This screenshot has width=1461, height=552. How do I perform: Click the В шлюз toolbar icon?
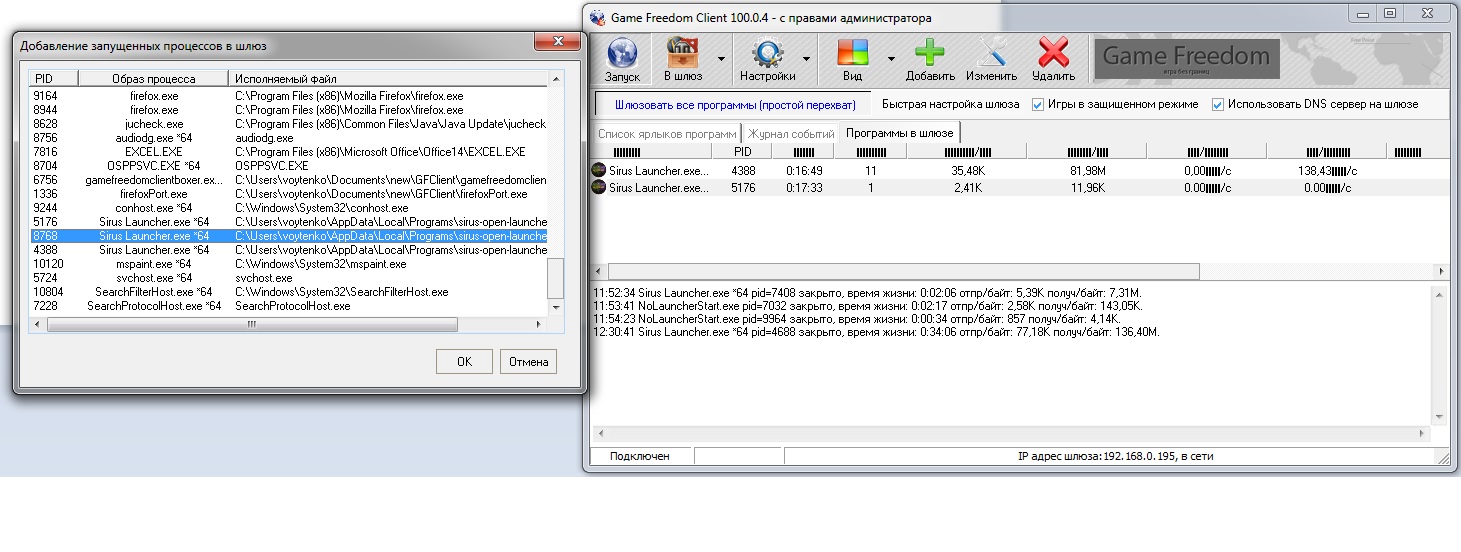(683, 53)
